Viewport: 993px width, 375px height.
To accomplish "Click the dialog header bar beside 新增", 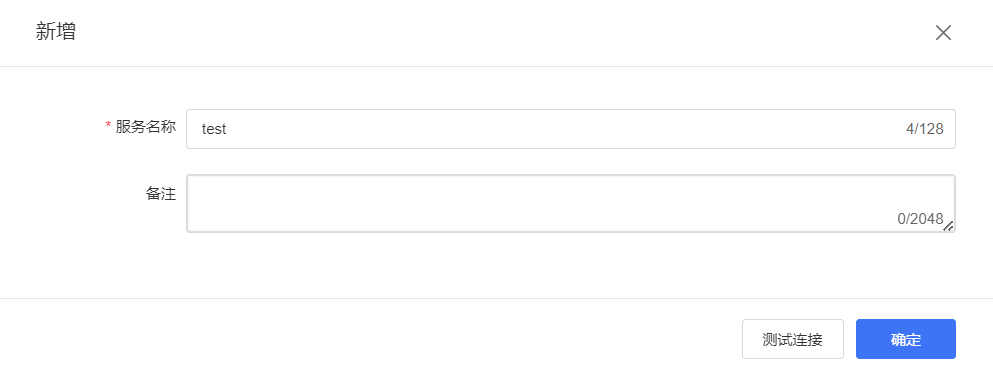I will [496, 33].
